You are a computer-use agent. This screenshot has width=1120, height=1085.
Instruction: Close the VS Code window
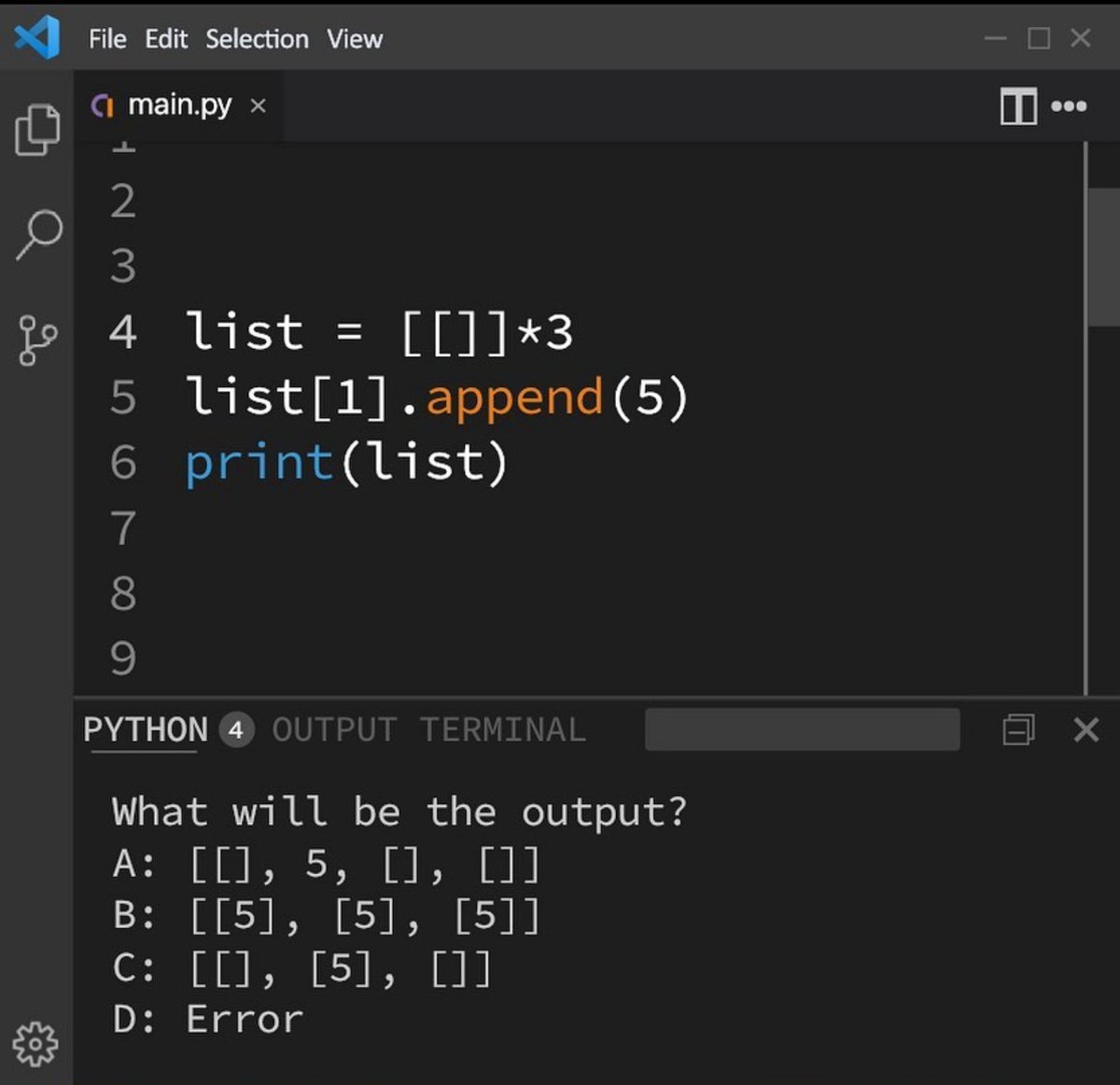[x=1081, y=38]
